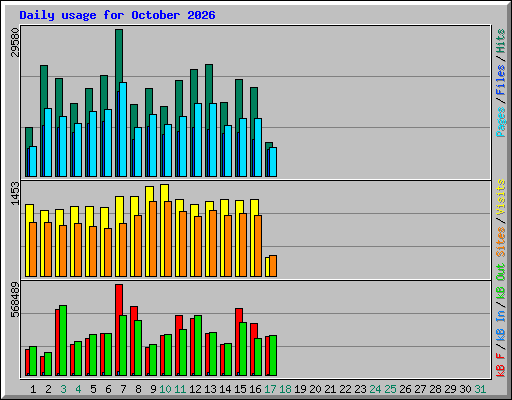Click the "Hits" legend label
This screenshot has height=400, width=512.
click(x=500, y=41)
